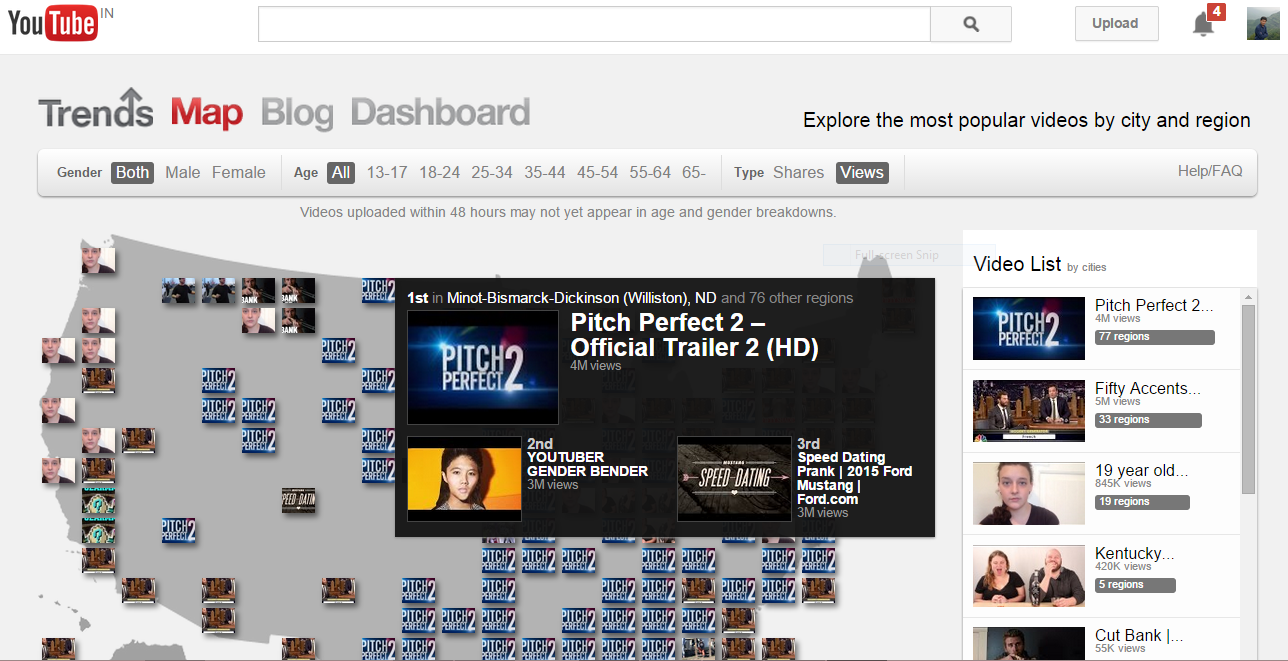
Task: Select Both gender filter
Action: [x=132, y=172]
